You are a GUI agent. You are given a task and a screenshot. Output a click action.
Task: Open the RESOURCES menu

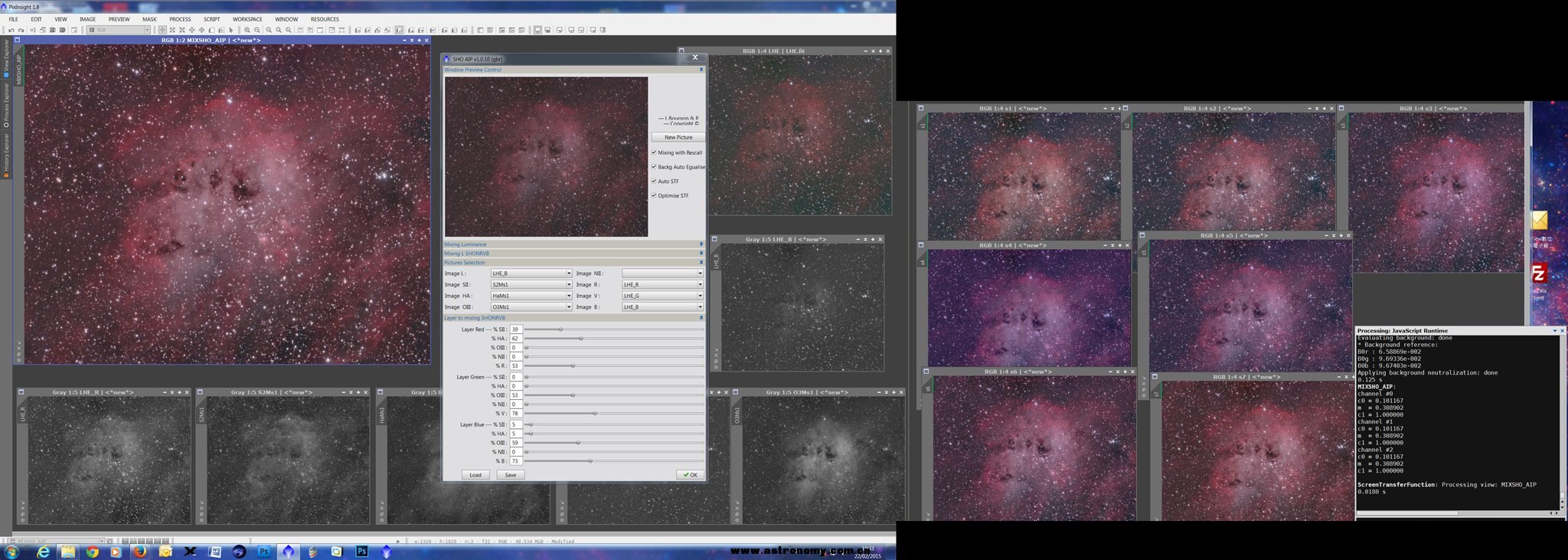325,19
